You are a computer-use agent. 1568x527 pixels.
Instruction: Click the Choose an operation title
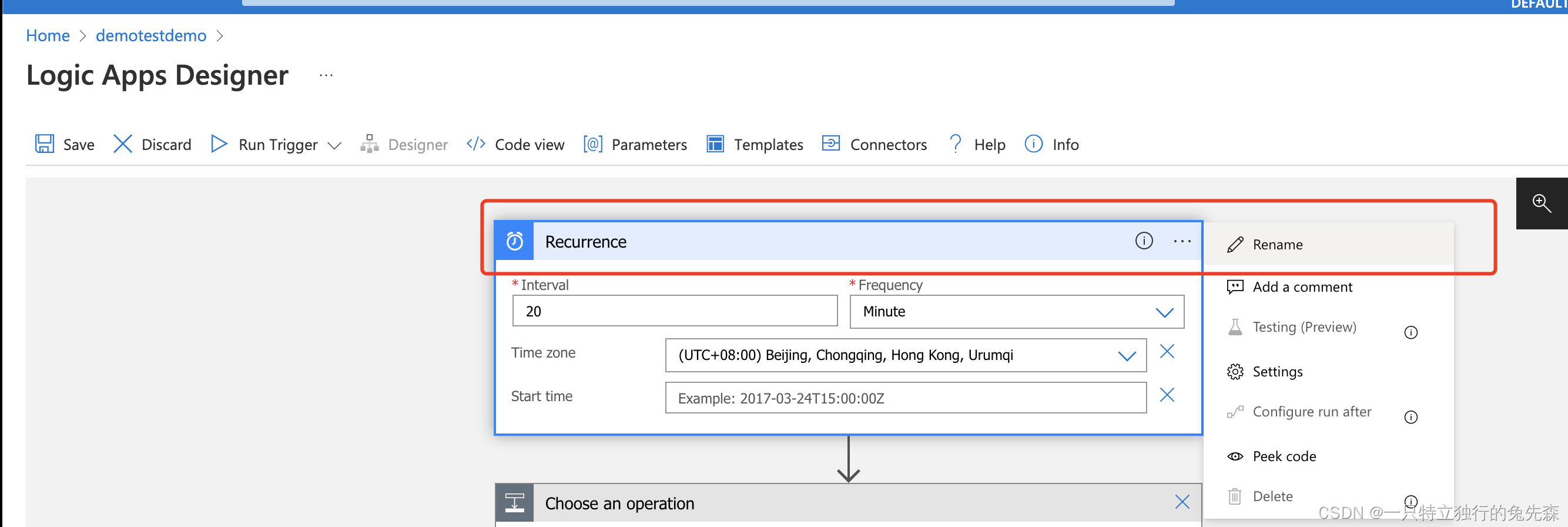[x=619, y=503]
